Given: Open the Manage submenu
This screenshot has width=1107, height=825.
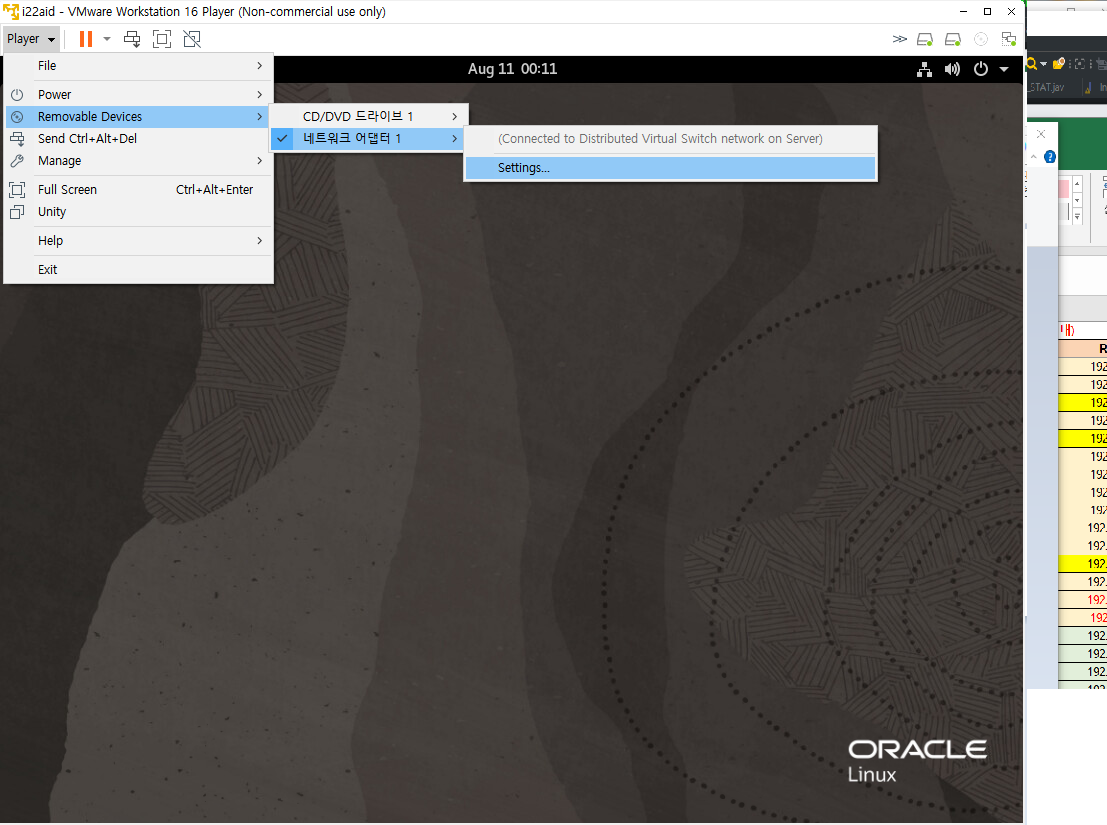Looking at the screenshot, I should [x=138, y=161].
